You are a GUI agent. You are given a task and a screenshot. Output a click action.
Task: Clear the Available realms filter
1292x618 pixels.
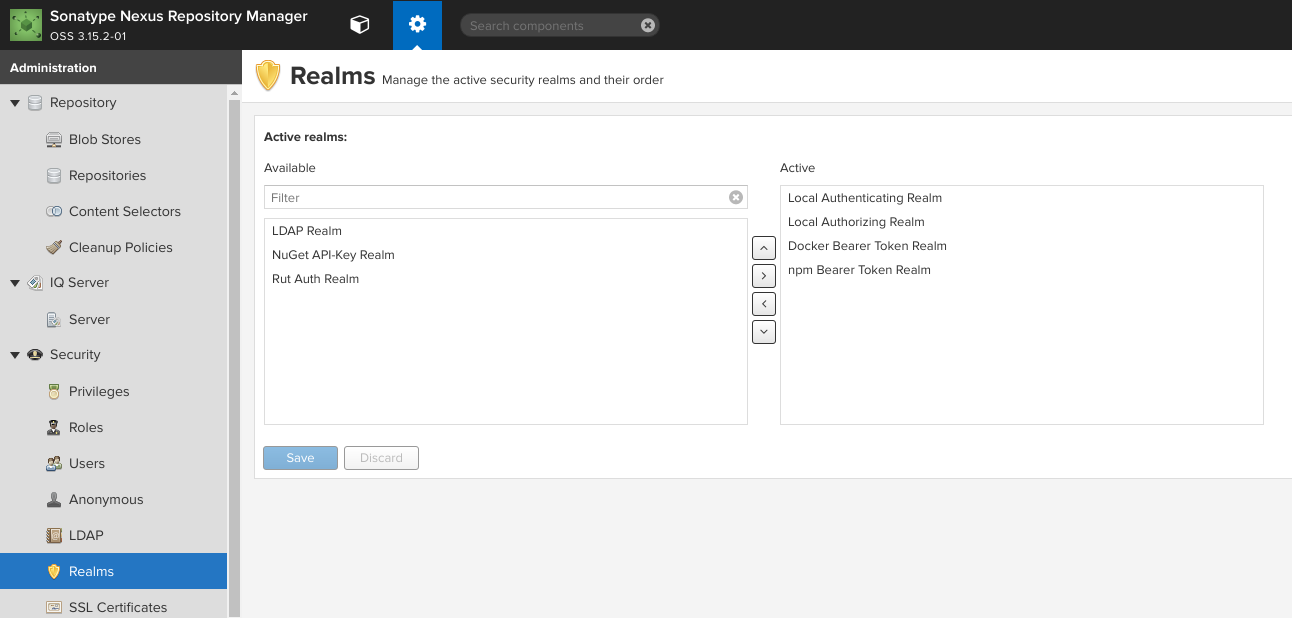pos(736,197)
